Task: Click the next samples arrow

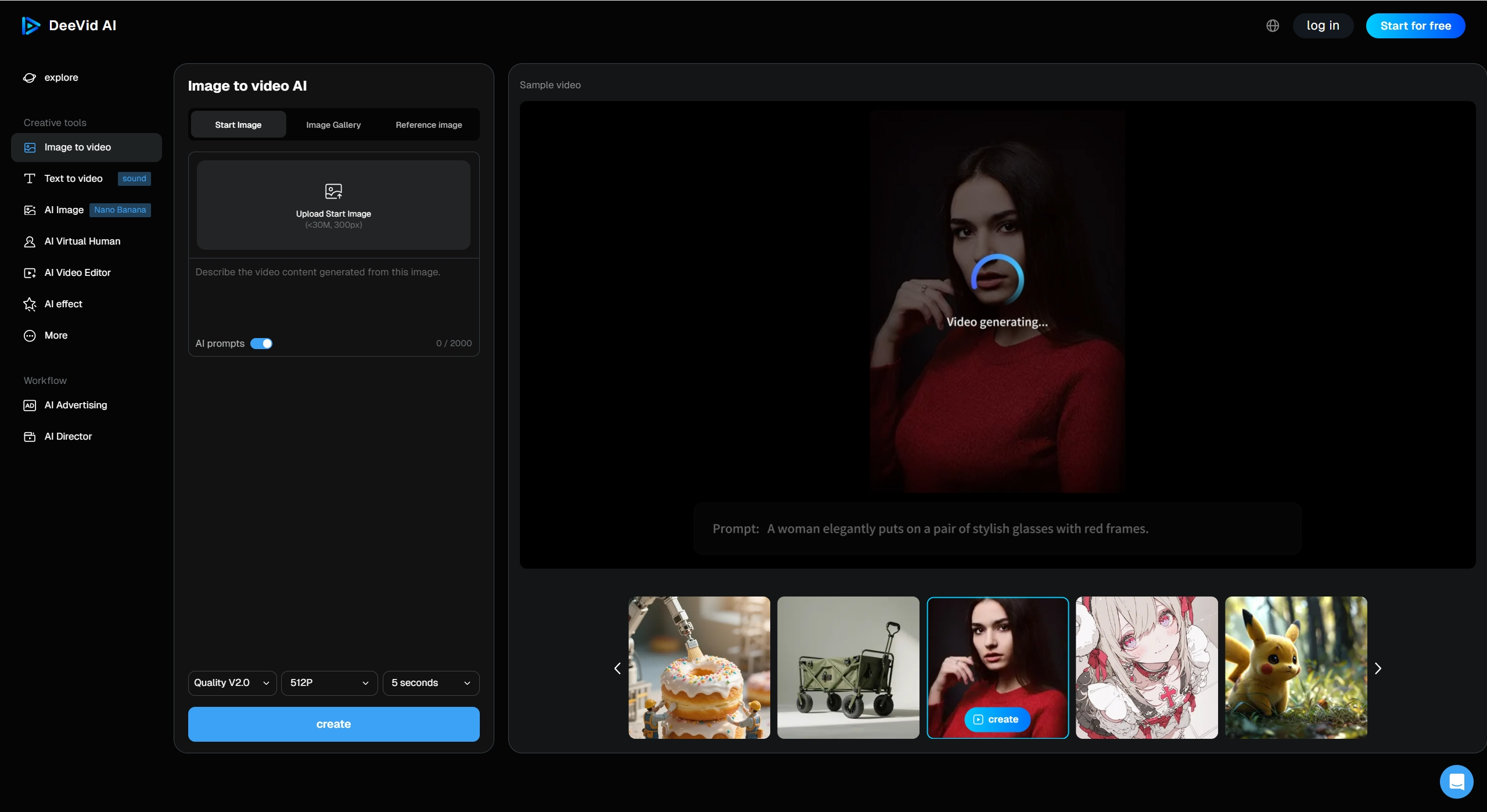Action: (x=1378, y=669)
